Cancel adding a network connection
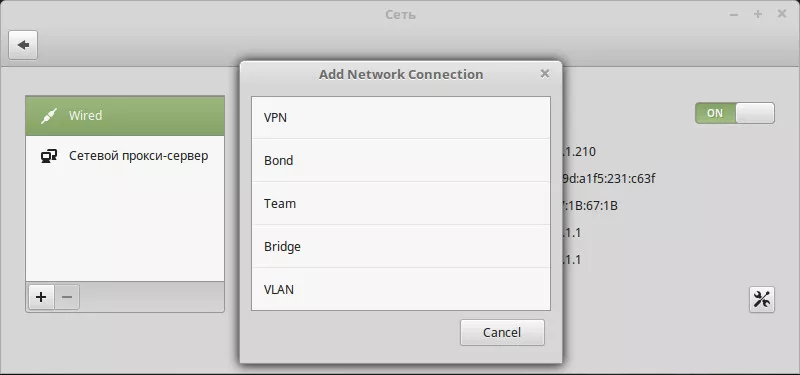Image resolution: width=800 pixels, height=375 pixels. point(502,333)
